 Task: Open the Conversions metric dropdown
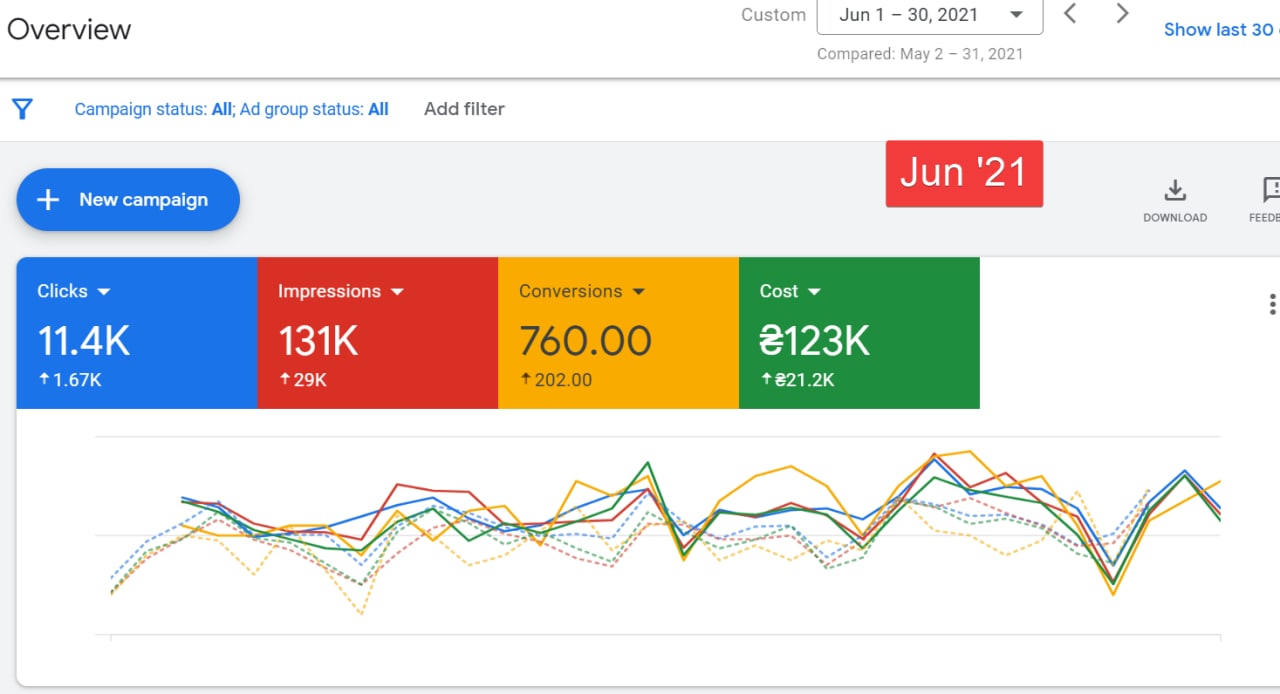click(640, 291)
